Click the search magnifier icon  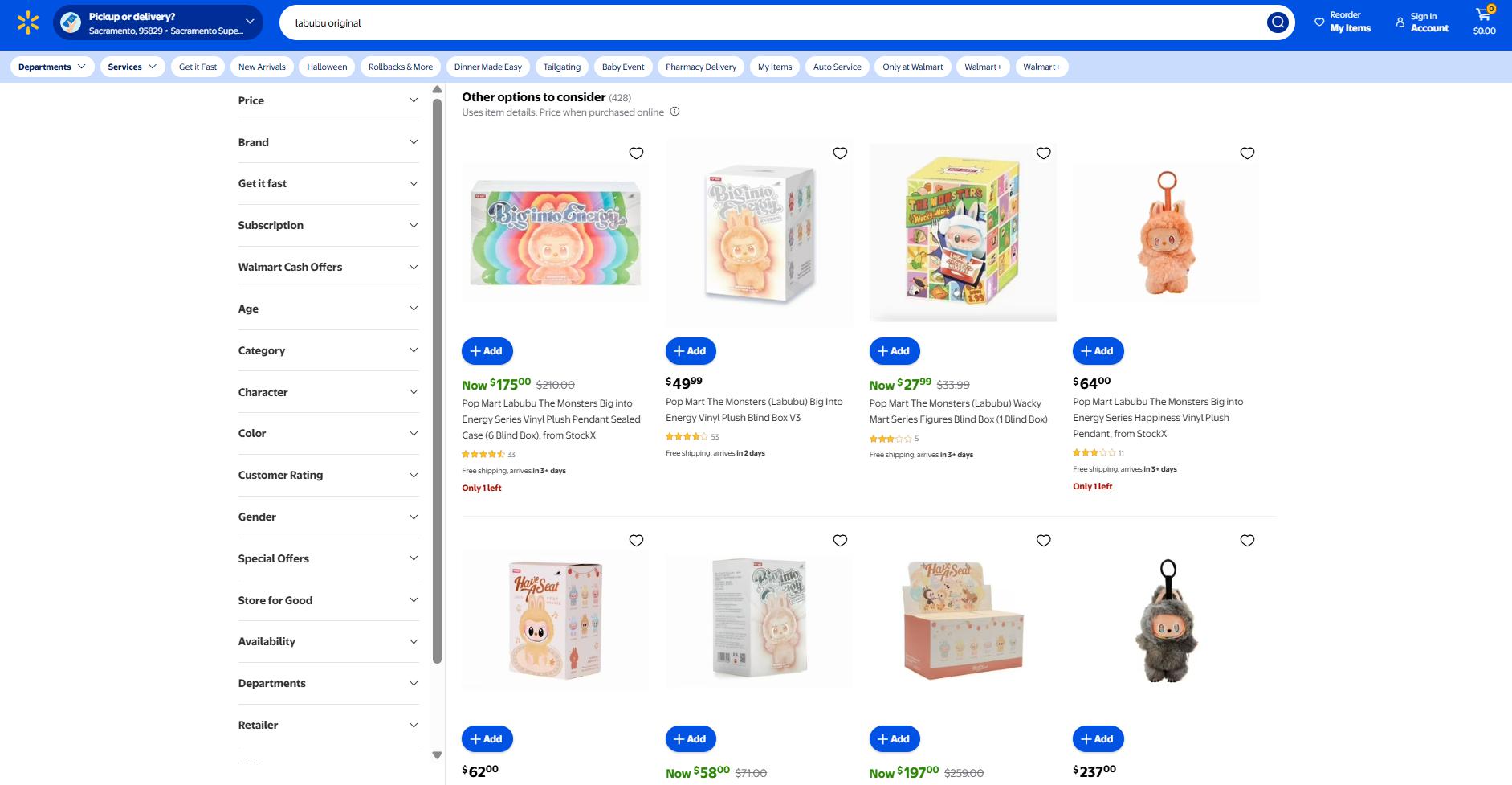[1278, 22]
